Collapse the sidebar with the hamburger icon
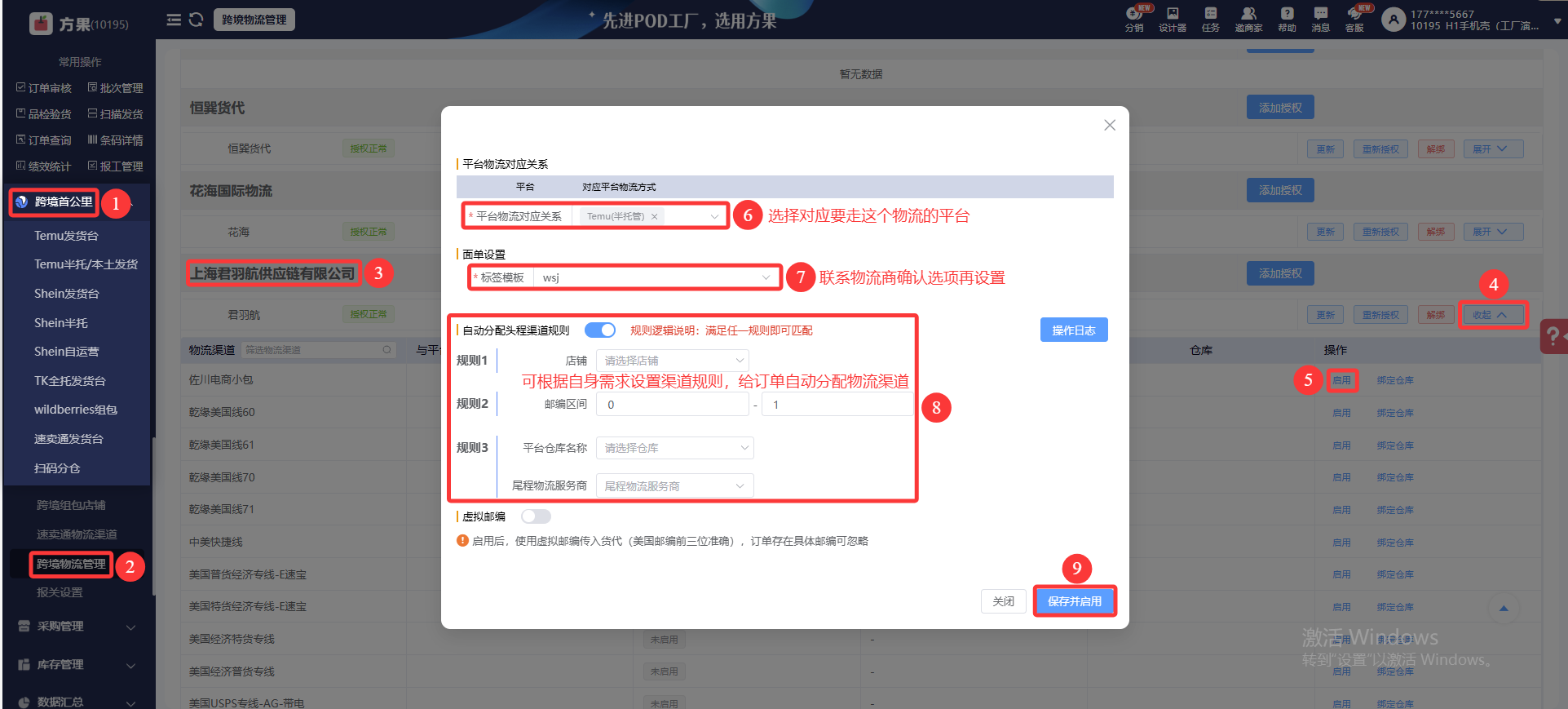1568x709 pixels. pos(174,20)
